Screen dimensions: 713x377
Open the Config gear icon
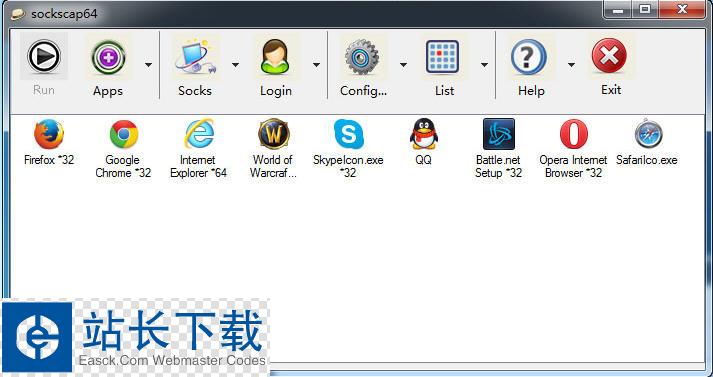(x=362, y=57)
